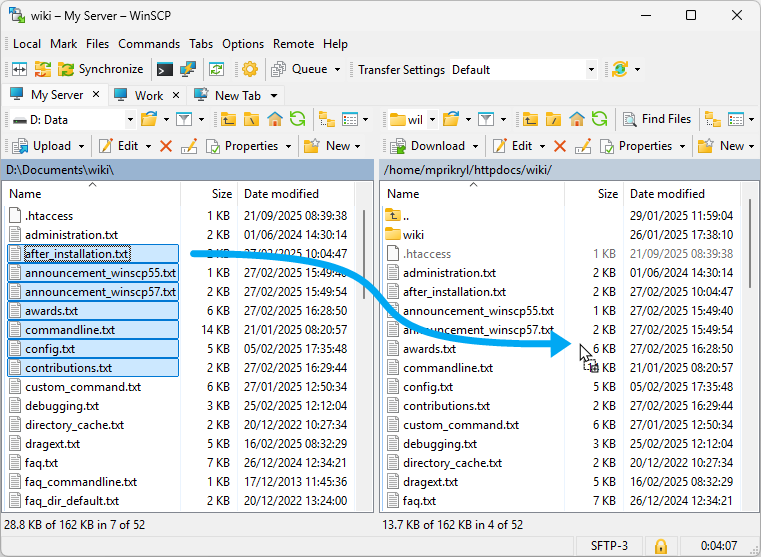Select debugging.txt in the local panel
Viewport: 761px width, 557px height.
tap(61, 406)
